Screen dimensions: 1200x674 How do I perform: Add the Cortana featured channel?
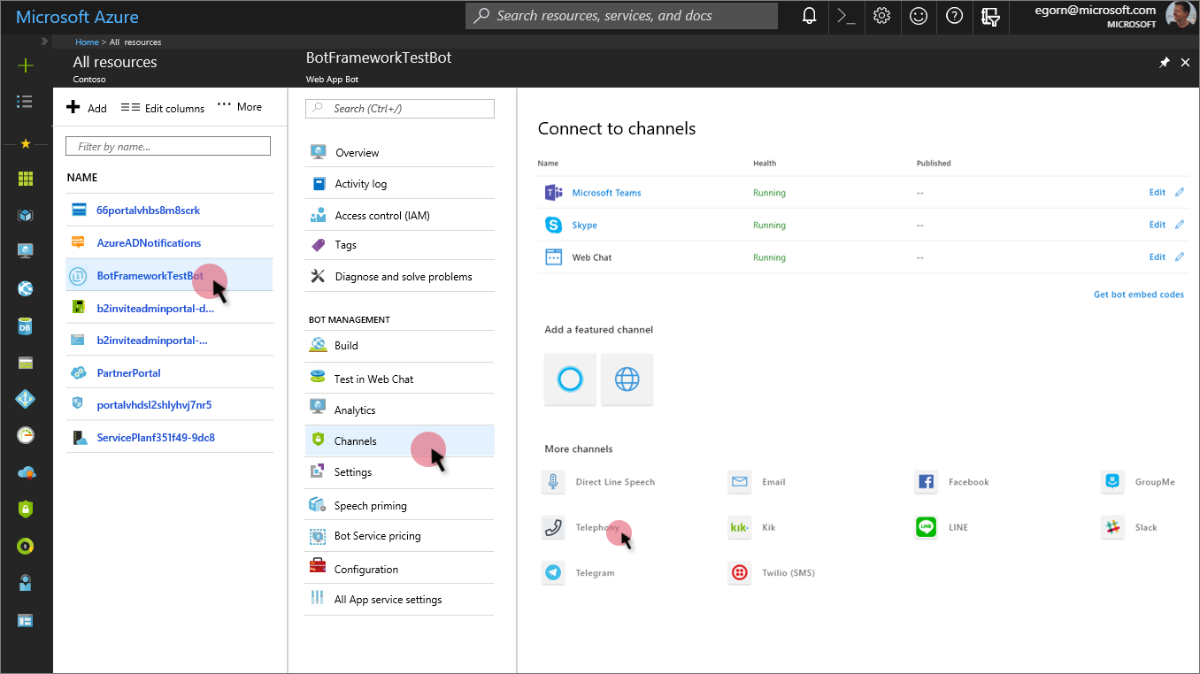pyautogui.click(x=570, y=379)
